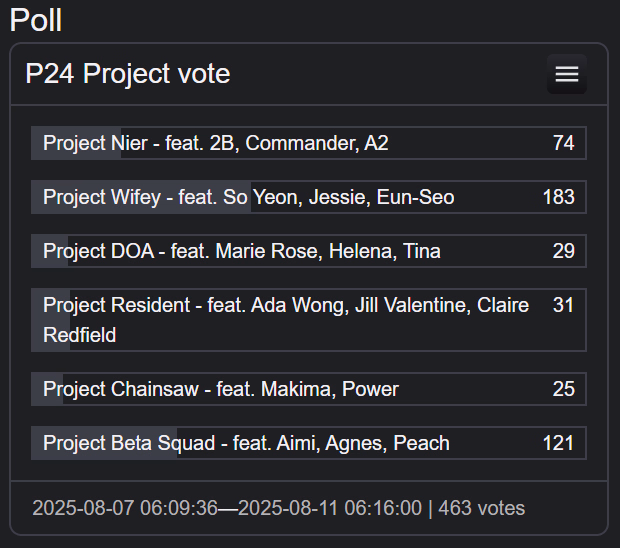Select Project Chainsaw featuring Makima, Power
Screen dimensions: 620x548
220,390
